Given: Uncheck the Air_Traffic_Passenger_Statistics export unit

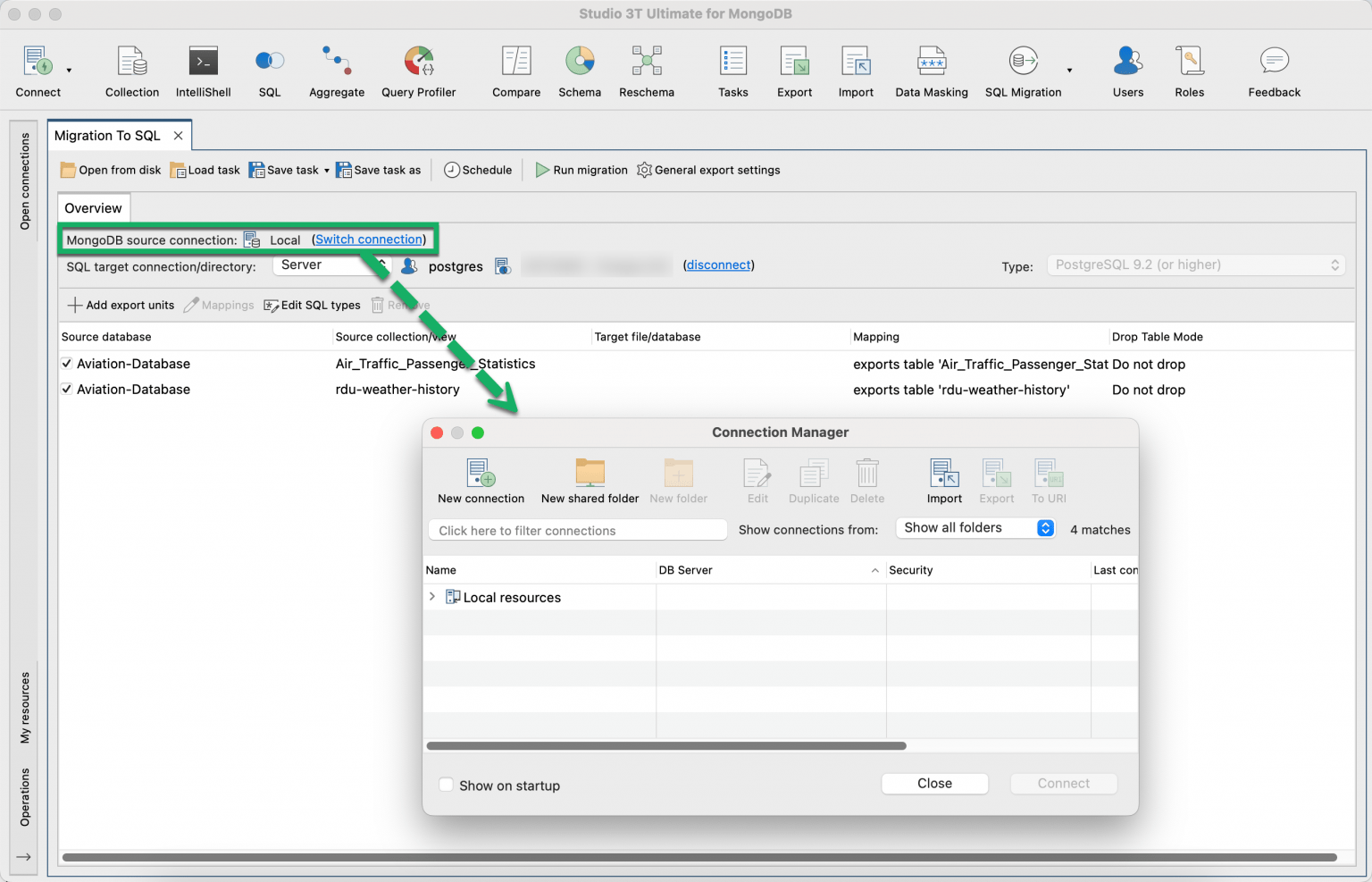Looking at the screenshot, I should tap(66, 363).
